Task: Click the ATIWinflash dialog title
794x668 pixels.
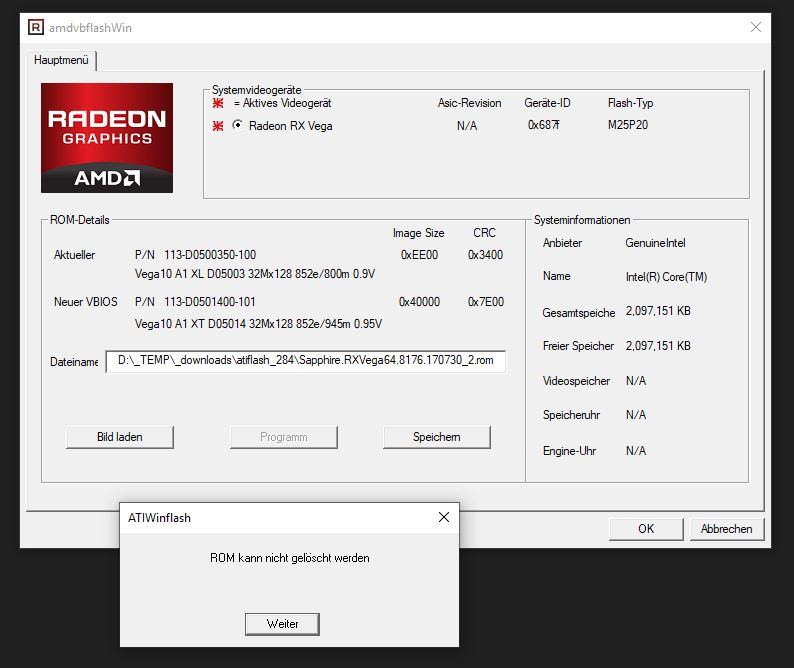Action: pos(160,518)
